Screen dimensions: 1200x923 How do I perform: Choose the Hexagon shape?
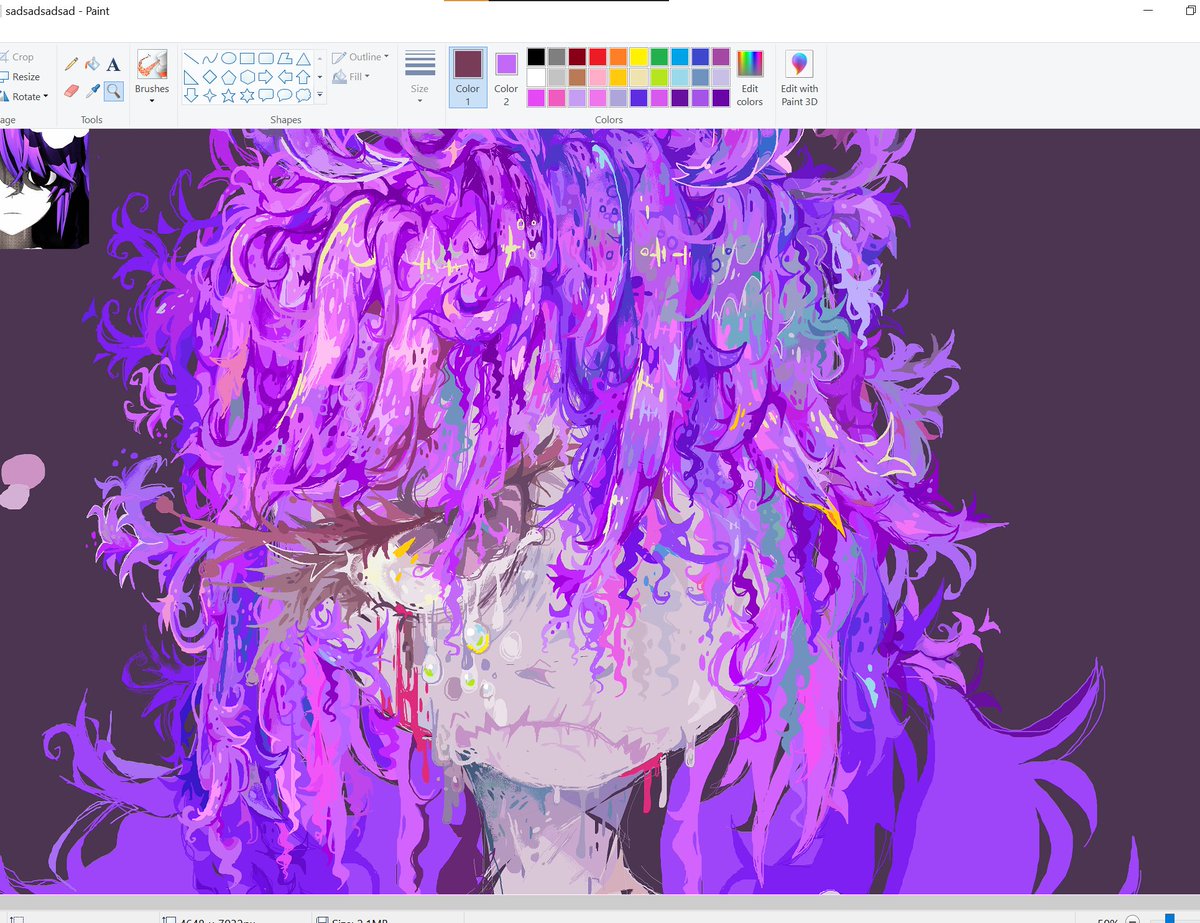click(247, 77)
